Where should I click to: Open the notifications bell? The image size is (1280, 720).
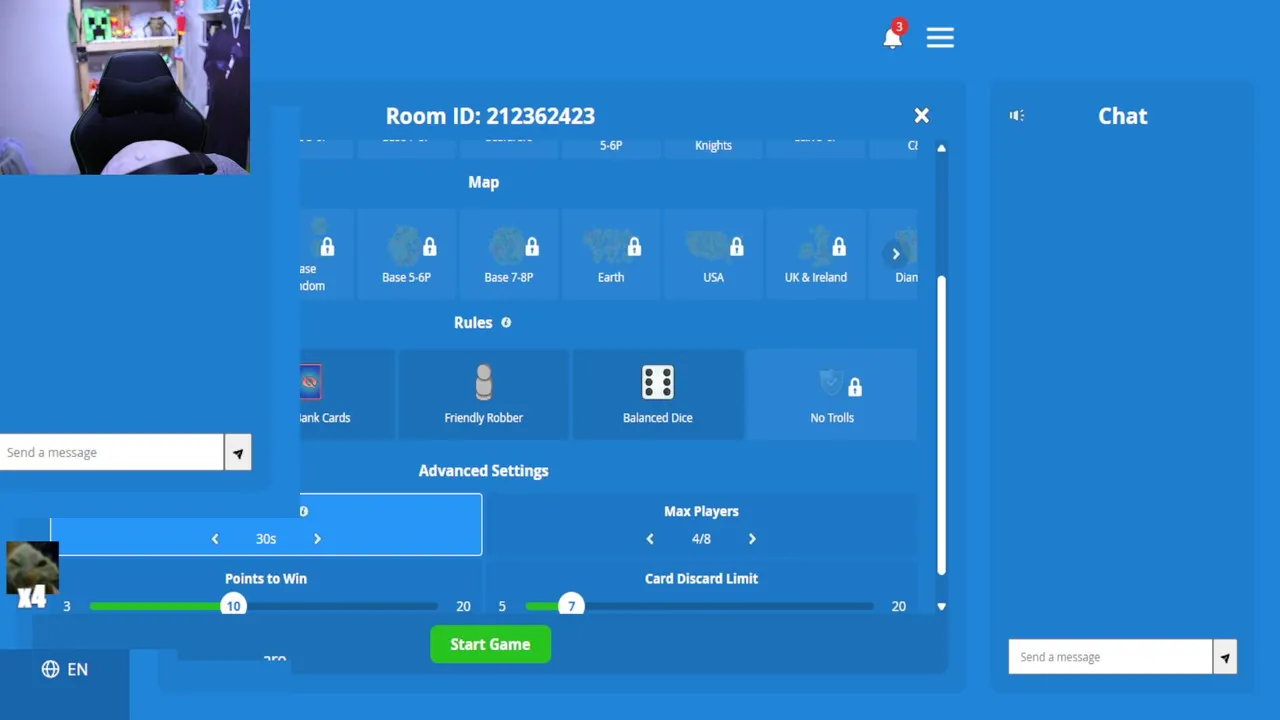click(892, 38)
